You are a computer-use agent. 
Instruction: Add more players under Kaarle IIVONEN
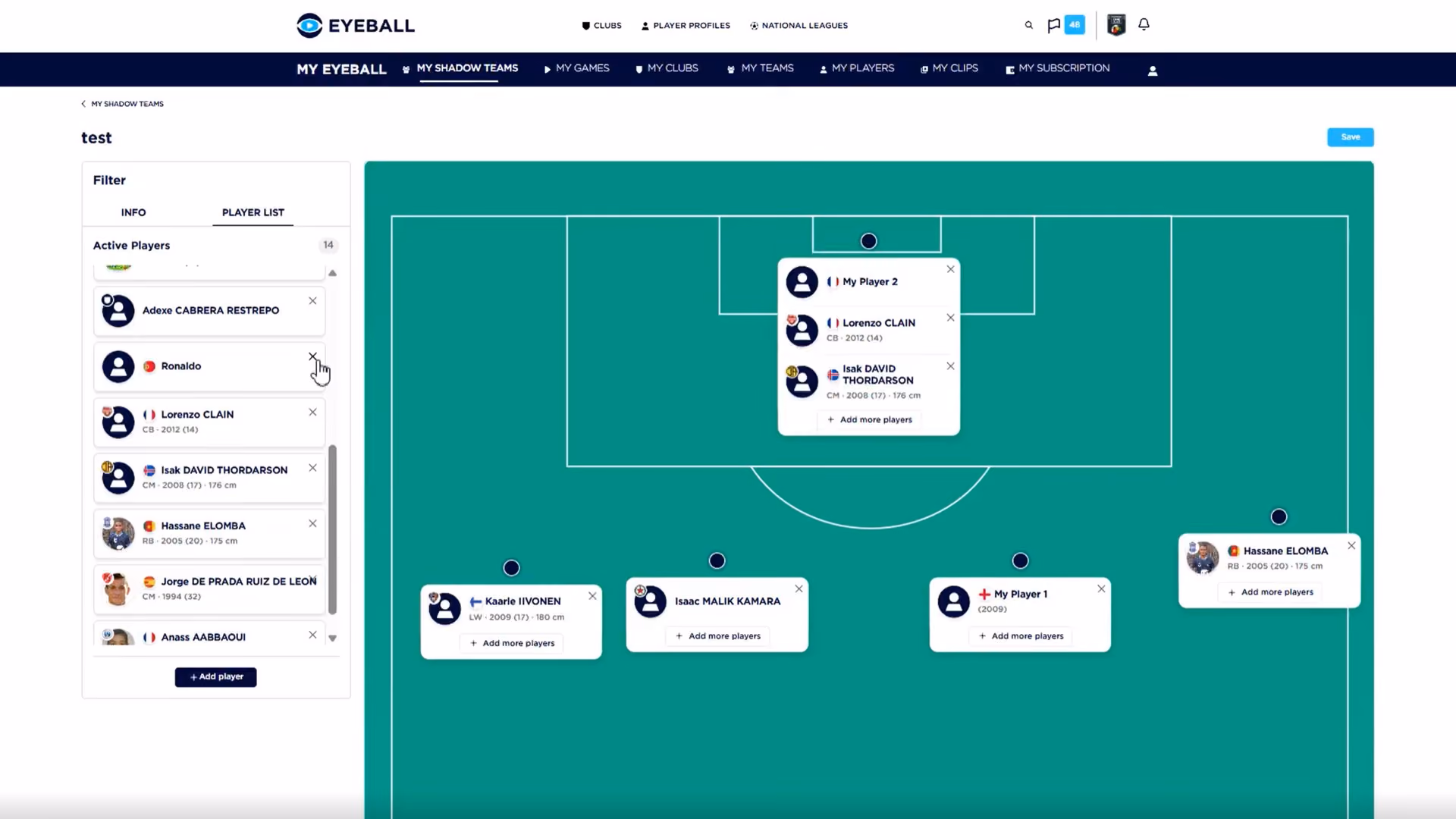[512, 644]
